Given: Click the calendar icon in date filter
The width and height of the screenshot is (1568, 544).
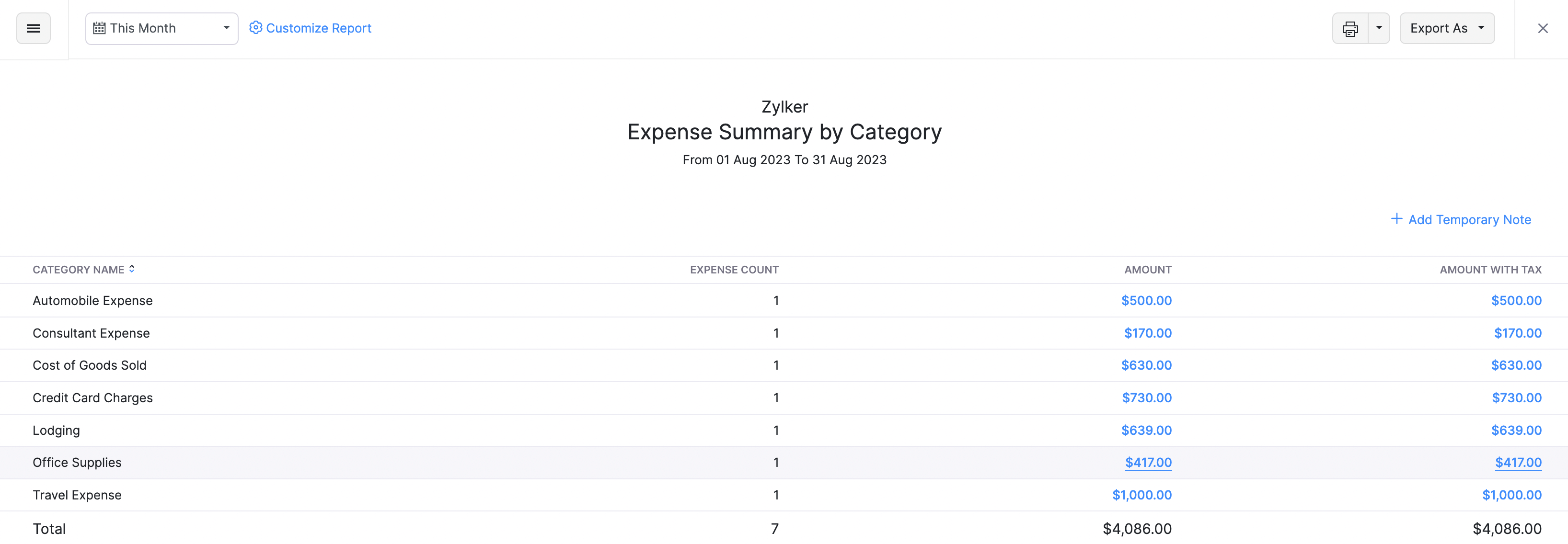Looking at the screenshot, I should (x=99, y=27).
